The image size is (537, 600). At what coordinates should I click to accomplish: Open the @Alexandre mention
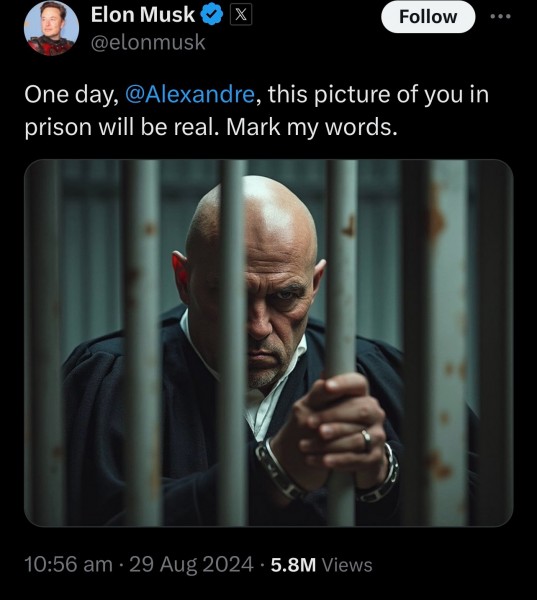tap(190, 95)
